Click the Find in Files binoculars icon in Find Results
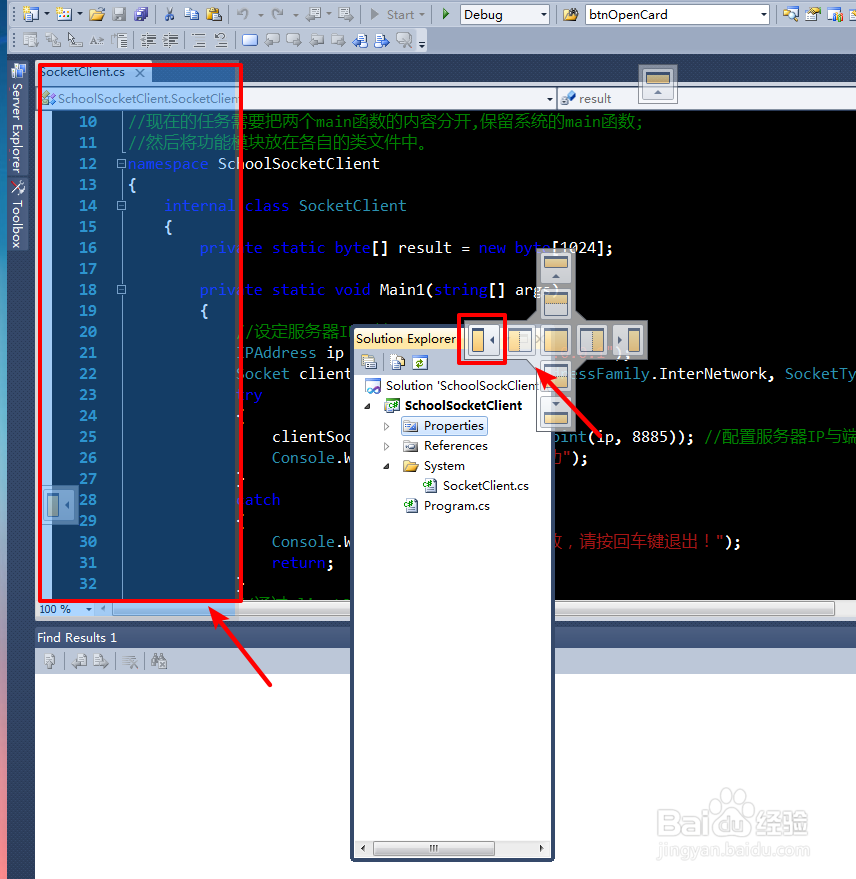This screenshot has width=856, height=879. [159, 661]
